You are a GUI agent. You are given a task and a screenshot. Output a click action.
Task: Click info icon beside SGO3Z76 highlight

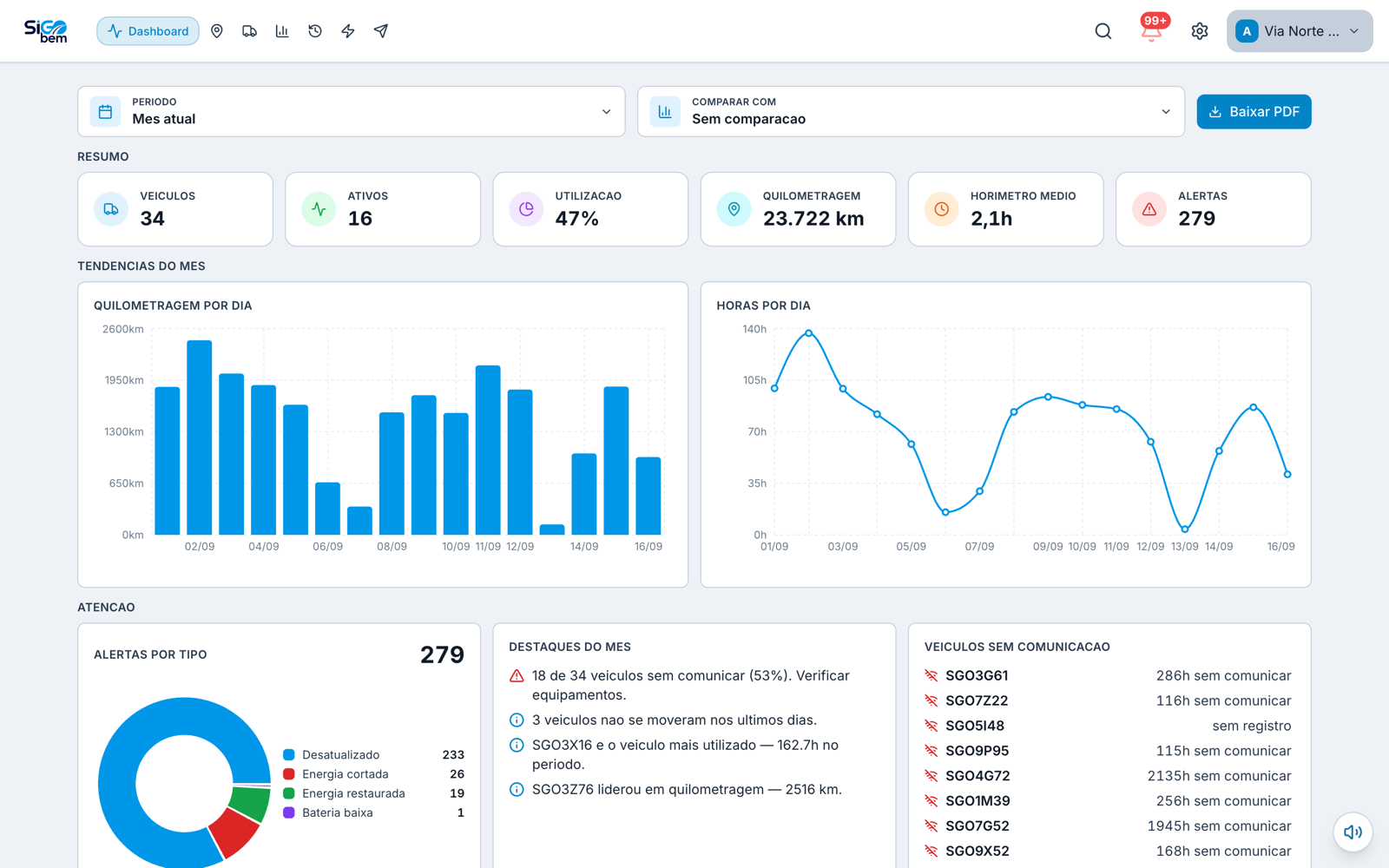point(517,790)
